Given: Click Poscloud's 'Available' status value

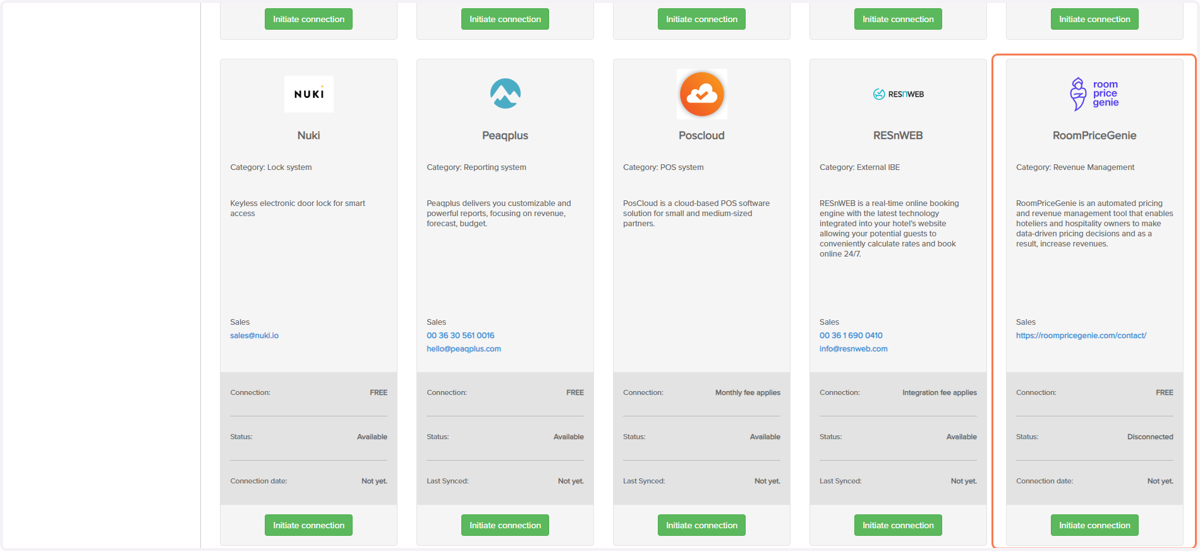Looking at the screenshot, I should pos(765,437).
